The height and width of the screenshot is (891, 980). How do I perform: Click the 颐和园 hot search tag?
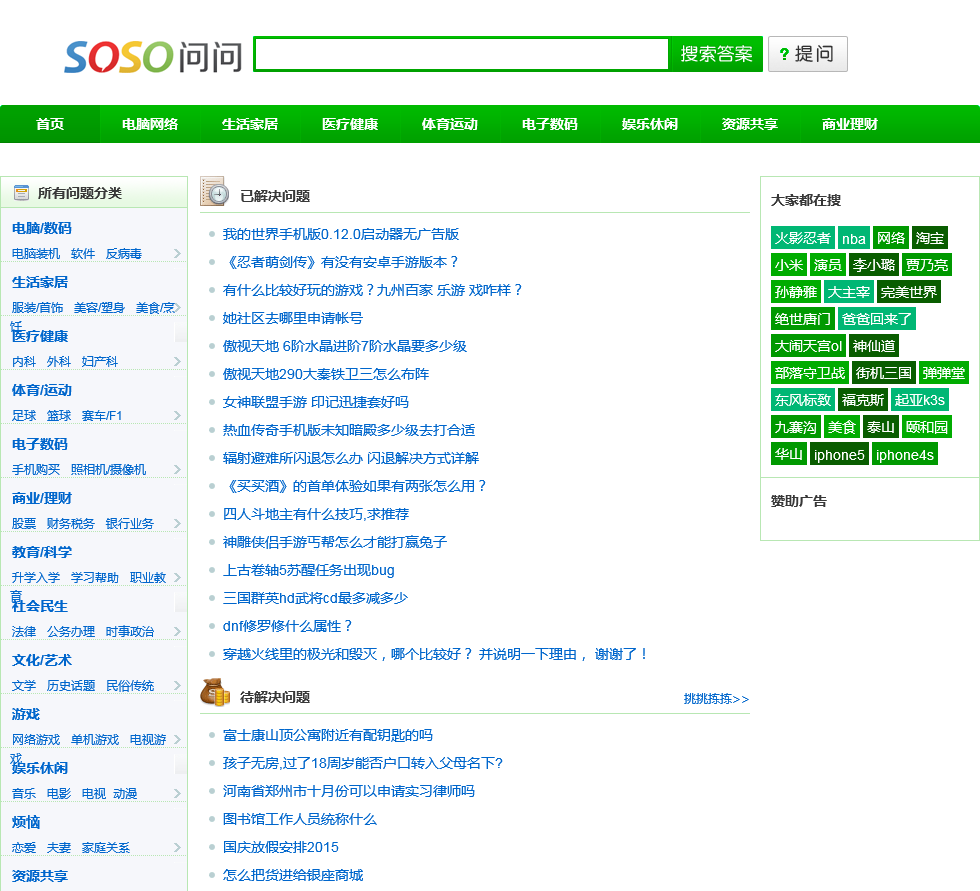tap(927, 427)
